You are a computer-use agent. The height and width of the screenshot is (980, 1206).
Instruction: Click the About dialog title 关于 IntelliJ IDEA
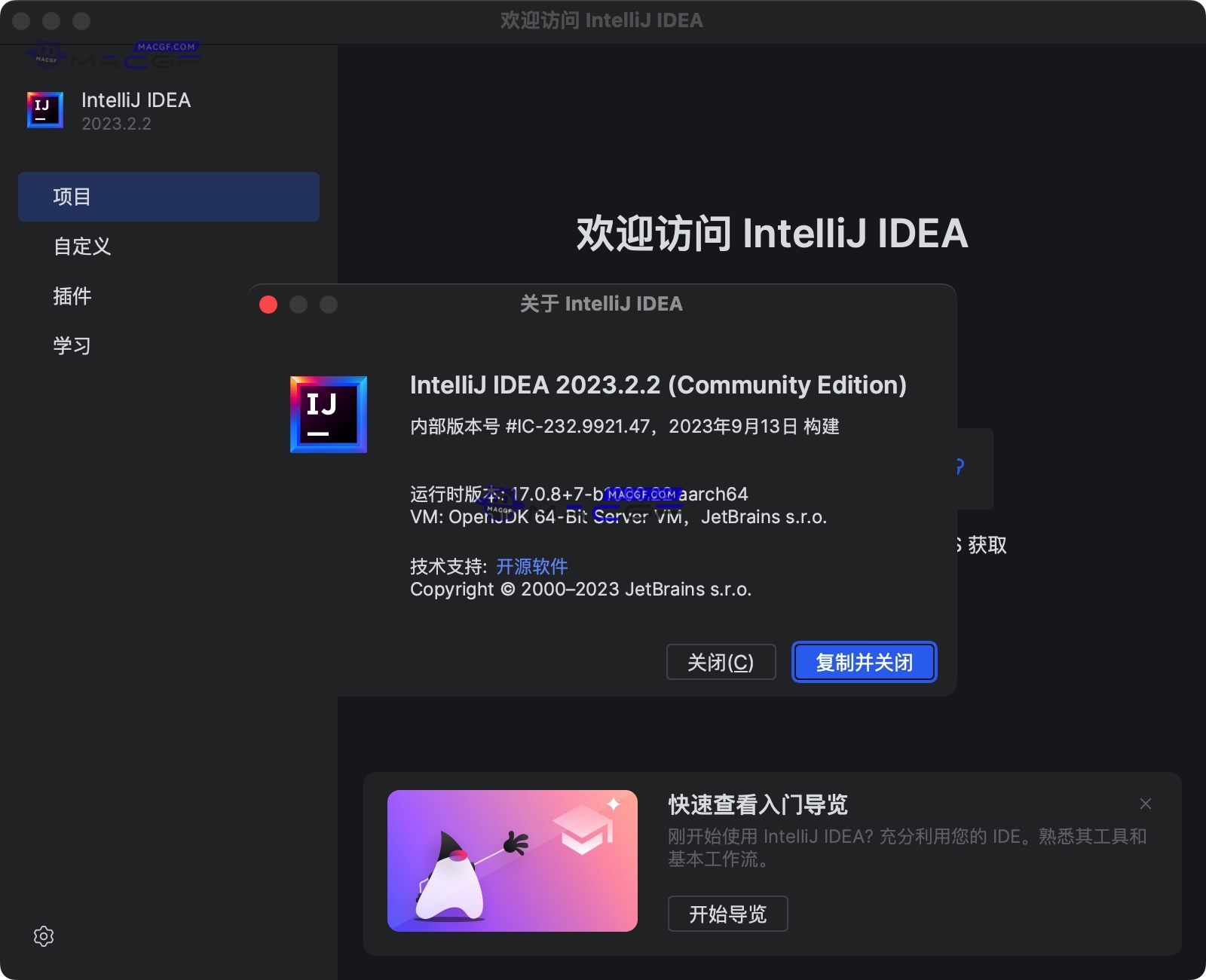coord(601,304)
